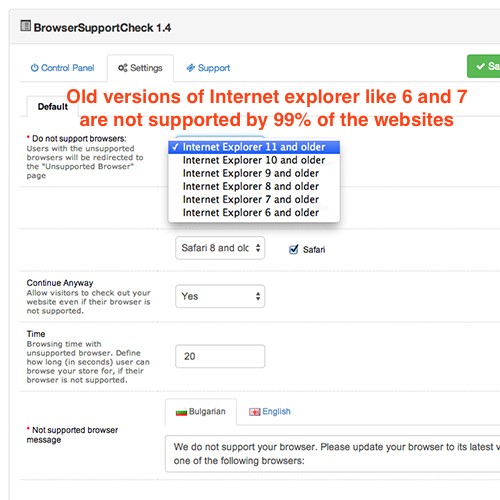This screenshot has width=500, height=500.
Task: Open the Continue Anyway Yes dropdown
Action: pyautogui.click(x=220, y=296)
